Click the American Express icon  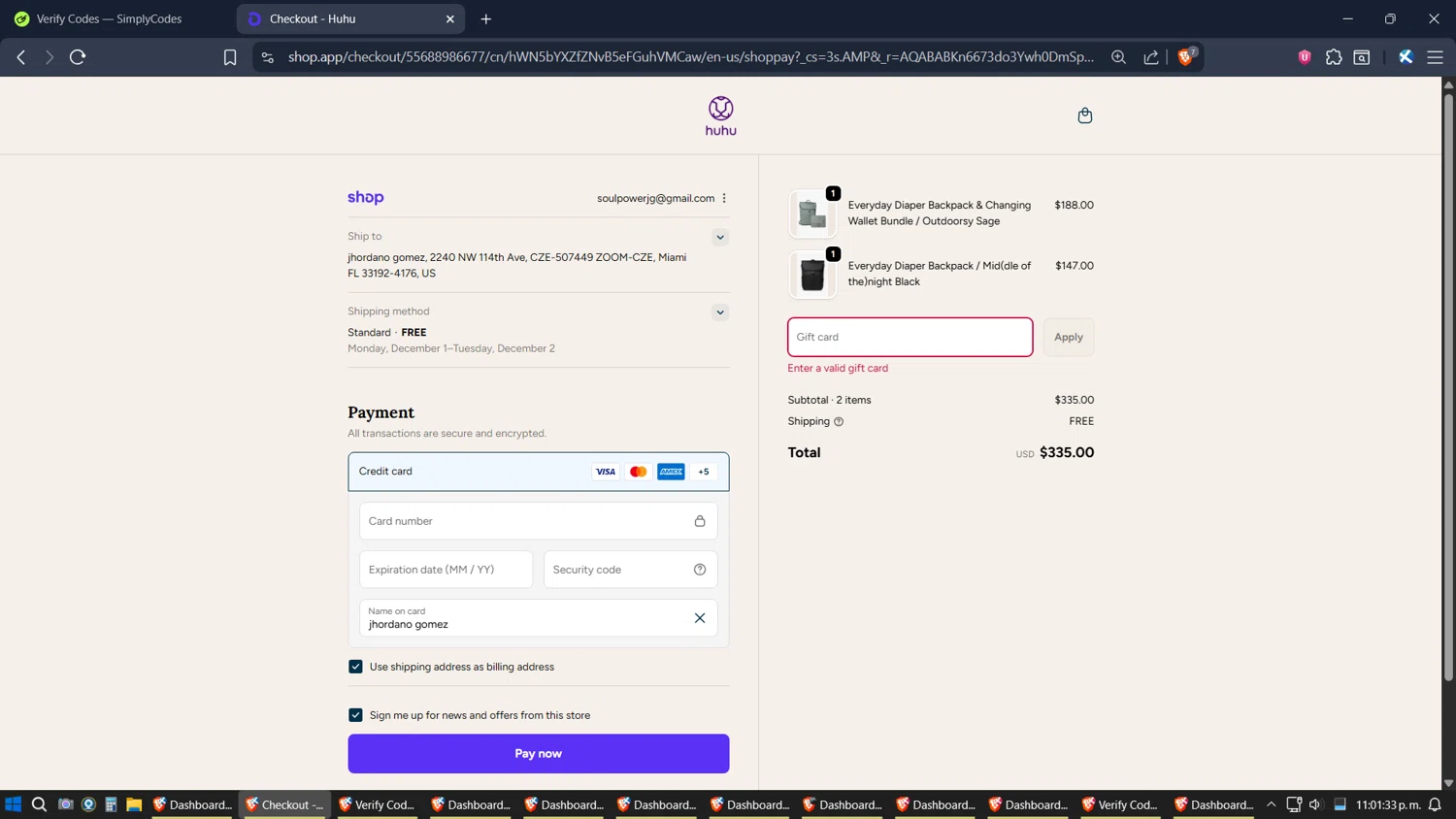(671, 472)
